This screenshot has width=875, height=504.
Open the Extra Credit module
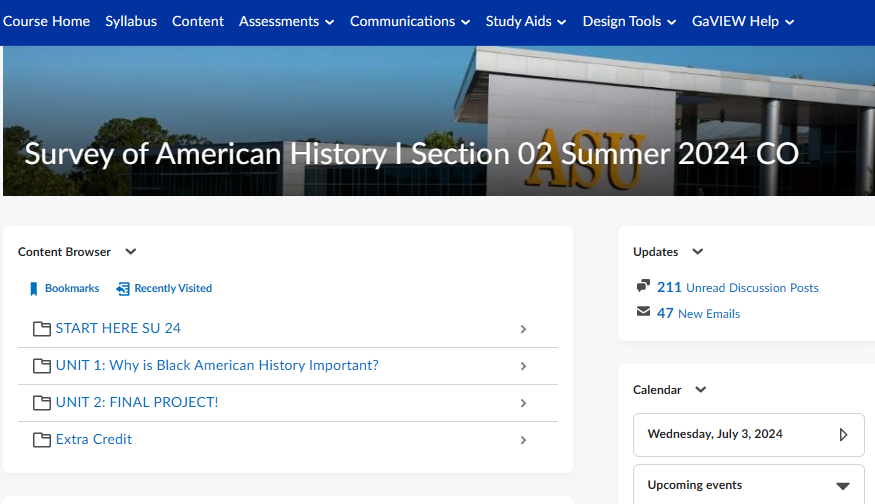click(x=94, y=439)
